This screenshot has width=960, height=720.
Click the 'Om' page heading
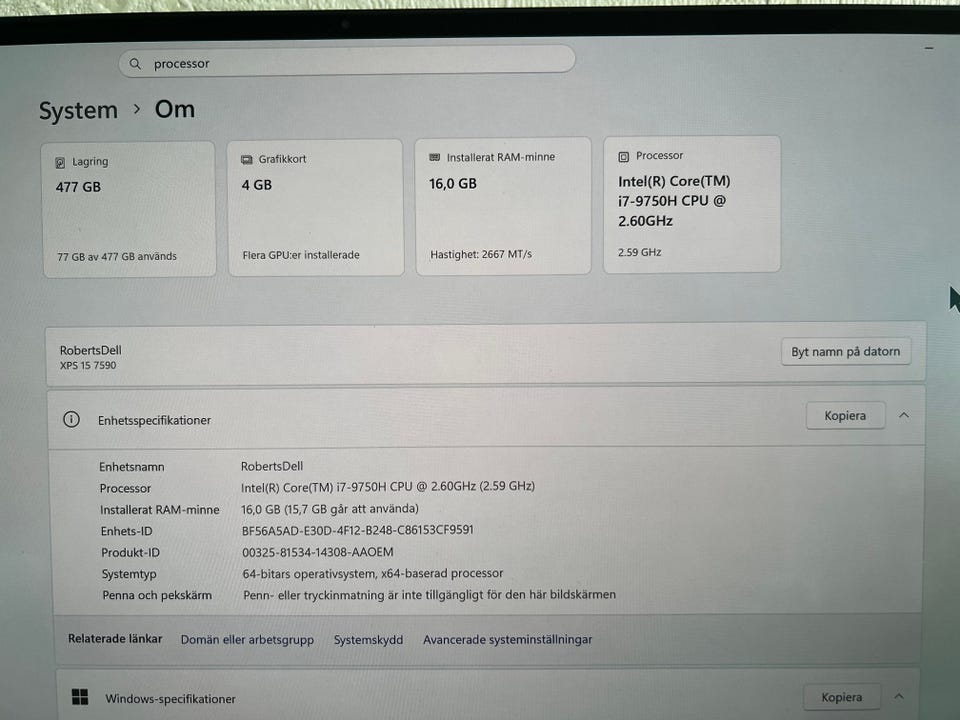pos(175,110)
